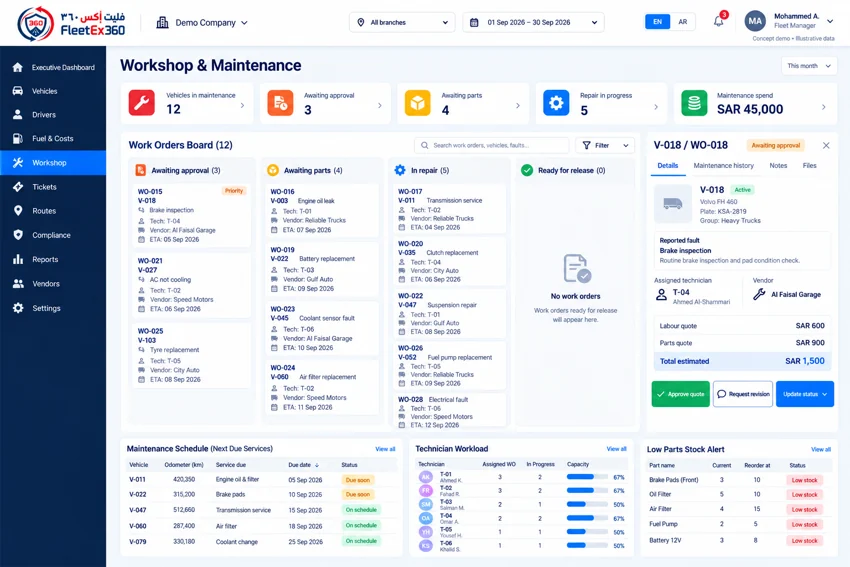Click the Due soon status for V-011
850x567 pixels.
(x=358, y=480)
